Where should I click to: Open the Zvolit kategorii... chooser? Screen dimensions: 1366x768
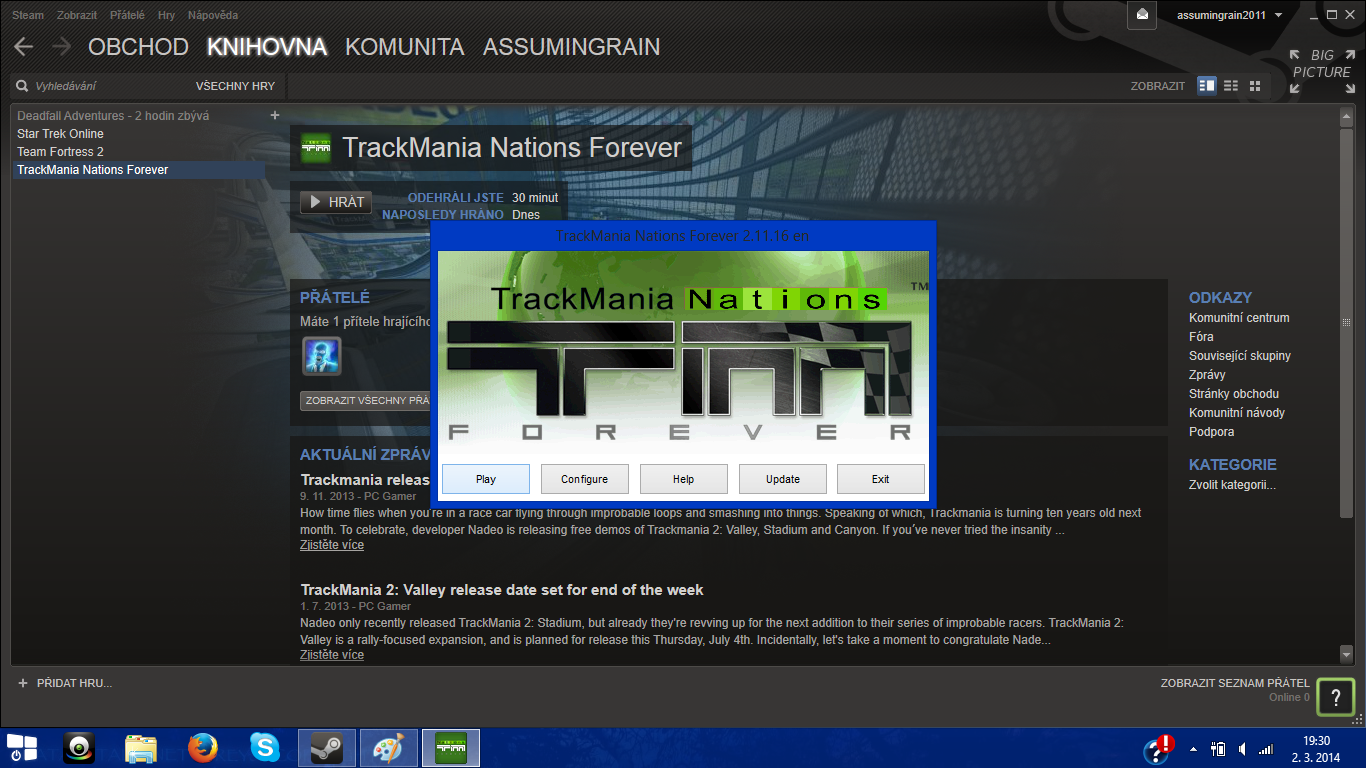1232,485
